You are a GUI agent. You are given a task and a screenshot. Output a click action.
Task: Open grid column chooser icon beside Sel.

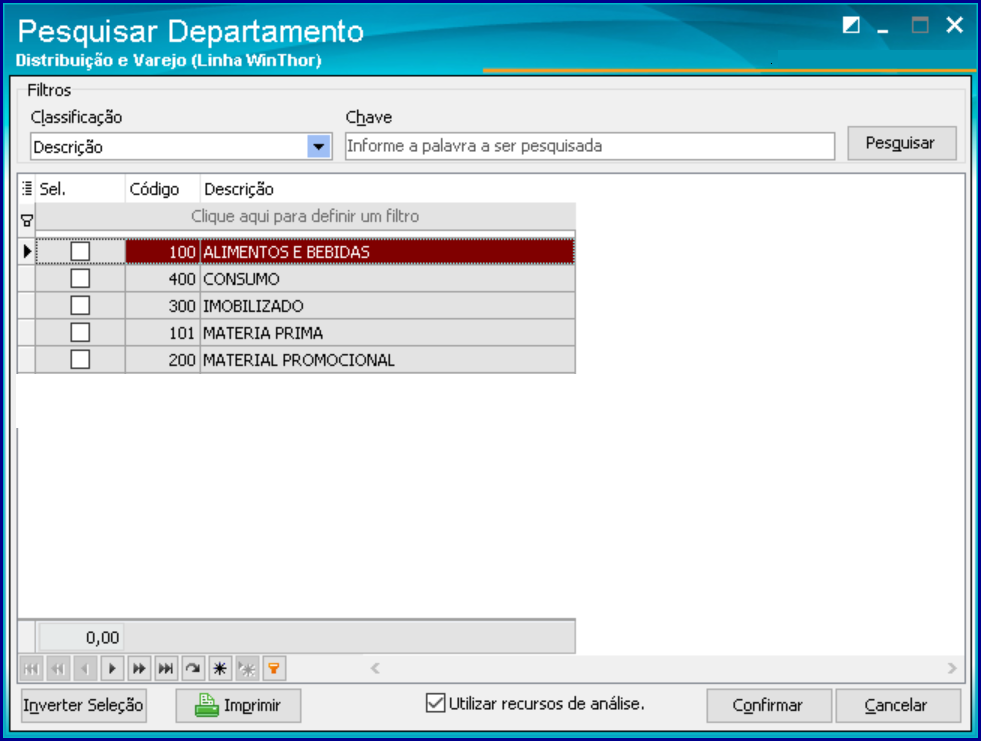click(27, 188)
